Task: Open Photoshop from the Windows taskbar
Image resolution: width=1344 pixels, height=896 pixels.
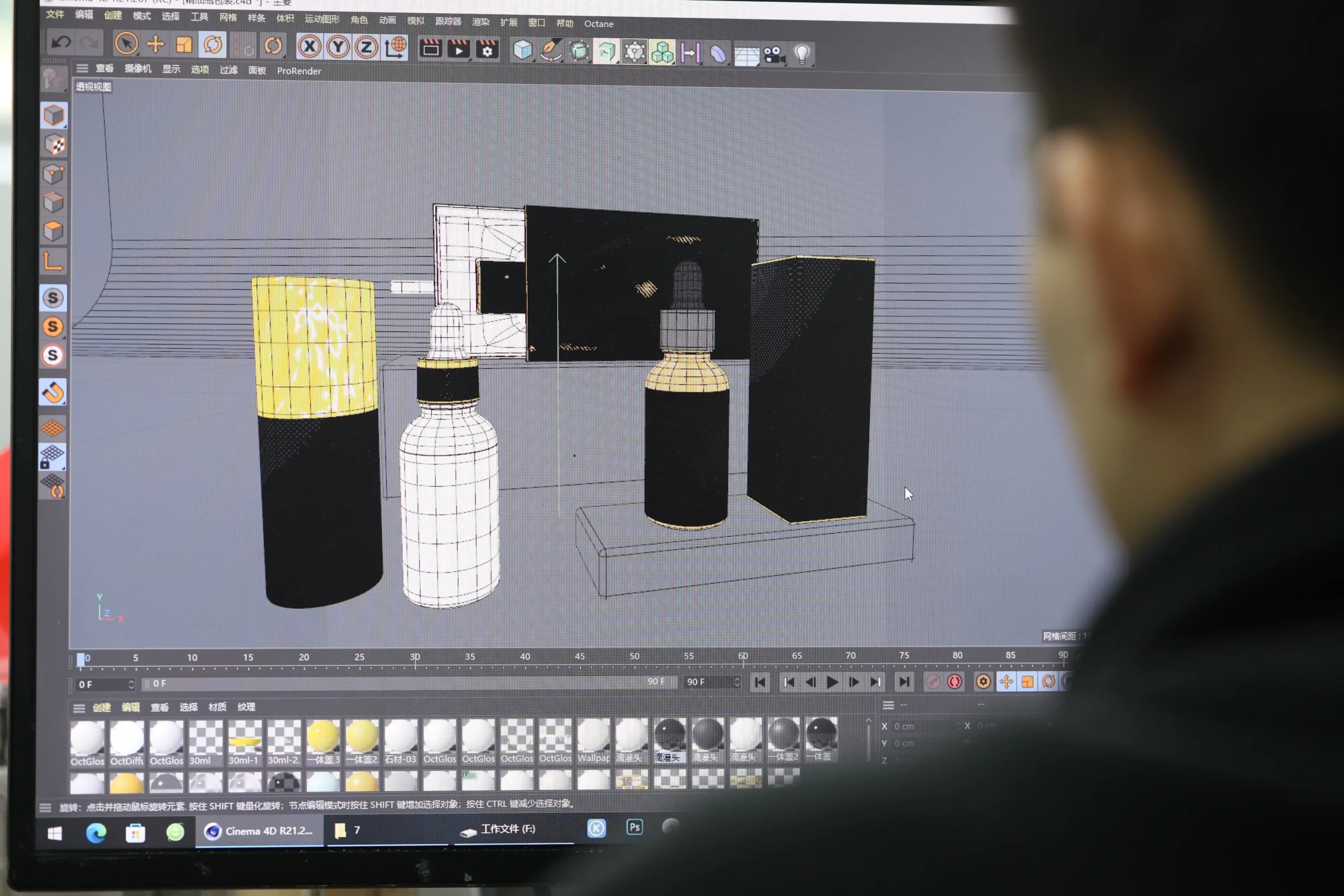Action: 634,828
